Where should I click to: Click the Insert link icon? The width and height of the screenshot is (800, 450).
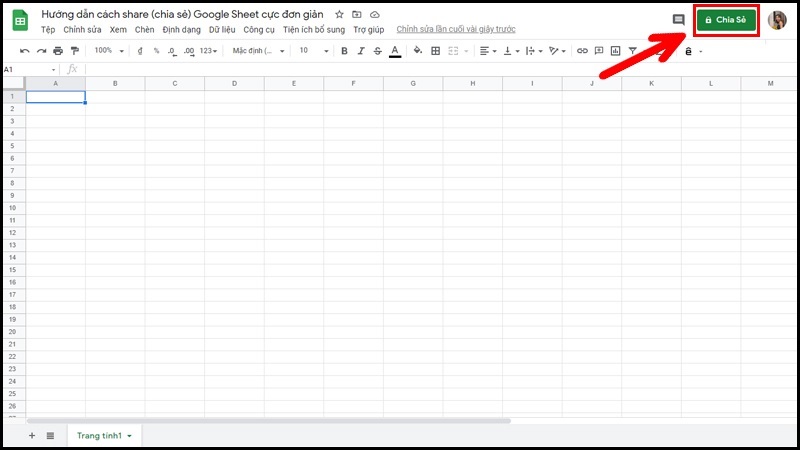(x=582, y=51)
